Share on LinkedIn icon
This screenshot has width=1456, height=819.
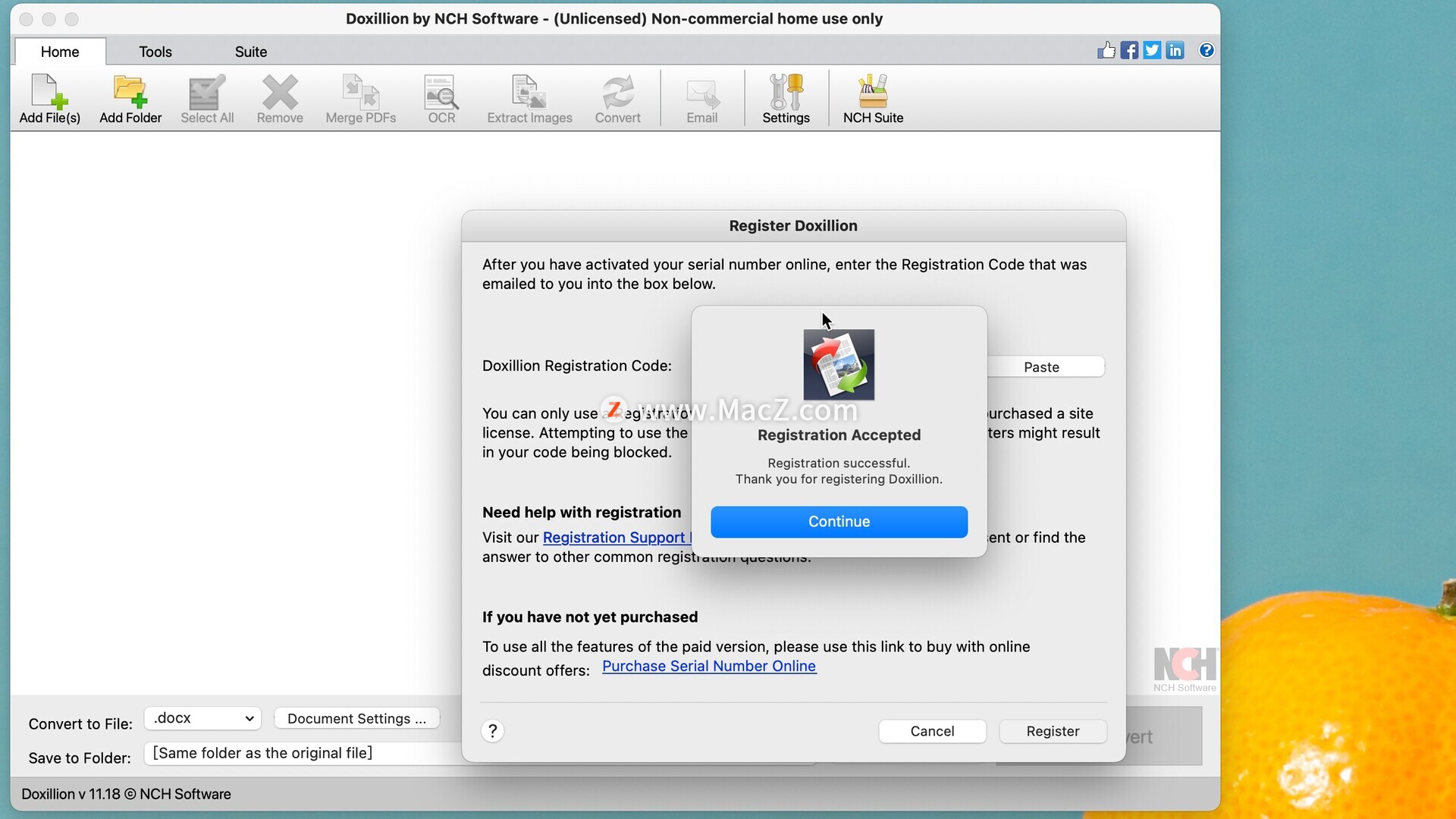pyautogui.click(x=1175, y=50)
